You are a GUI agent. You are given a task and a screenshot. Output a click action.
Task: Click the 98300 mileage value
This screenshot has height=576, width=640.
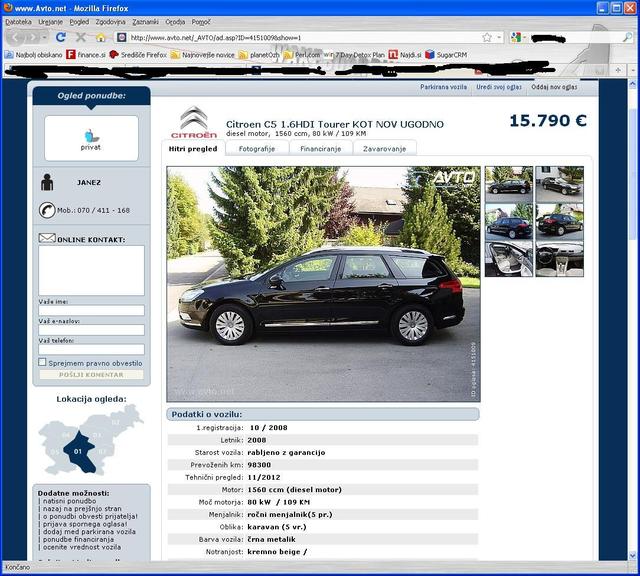click(x=259, y=465)
